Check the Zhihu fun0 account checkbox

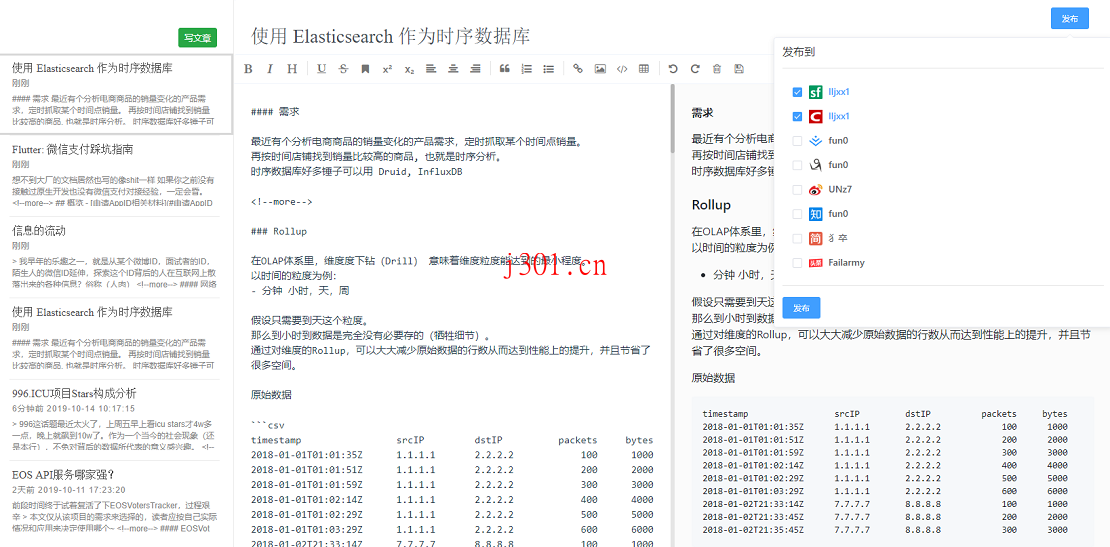click(x=797, y=214)
